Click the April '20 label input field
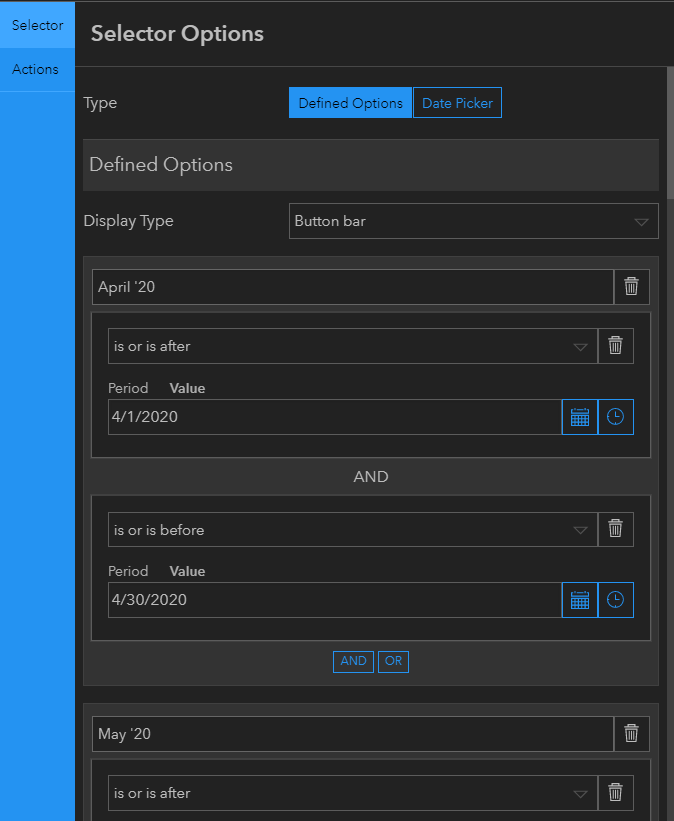 (300, 287)
